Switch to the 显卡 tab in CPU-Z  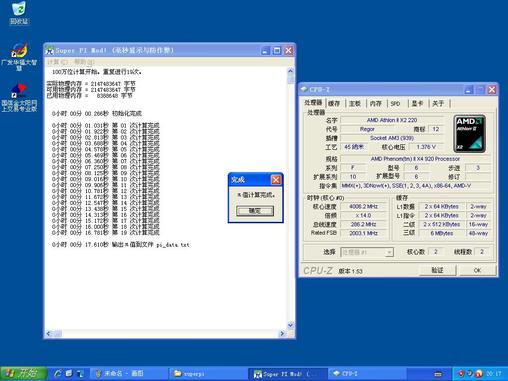417,104
